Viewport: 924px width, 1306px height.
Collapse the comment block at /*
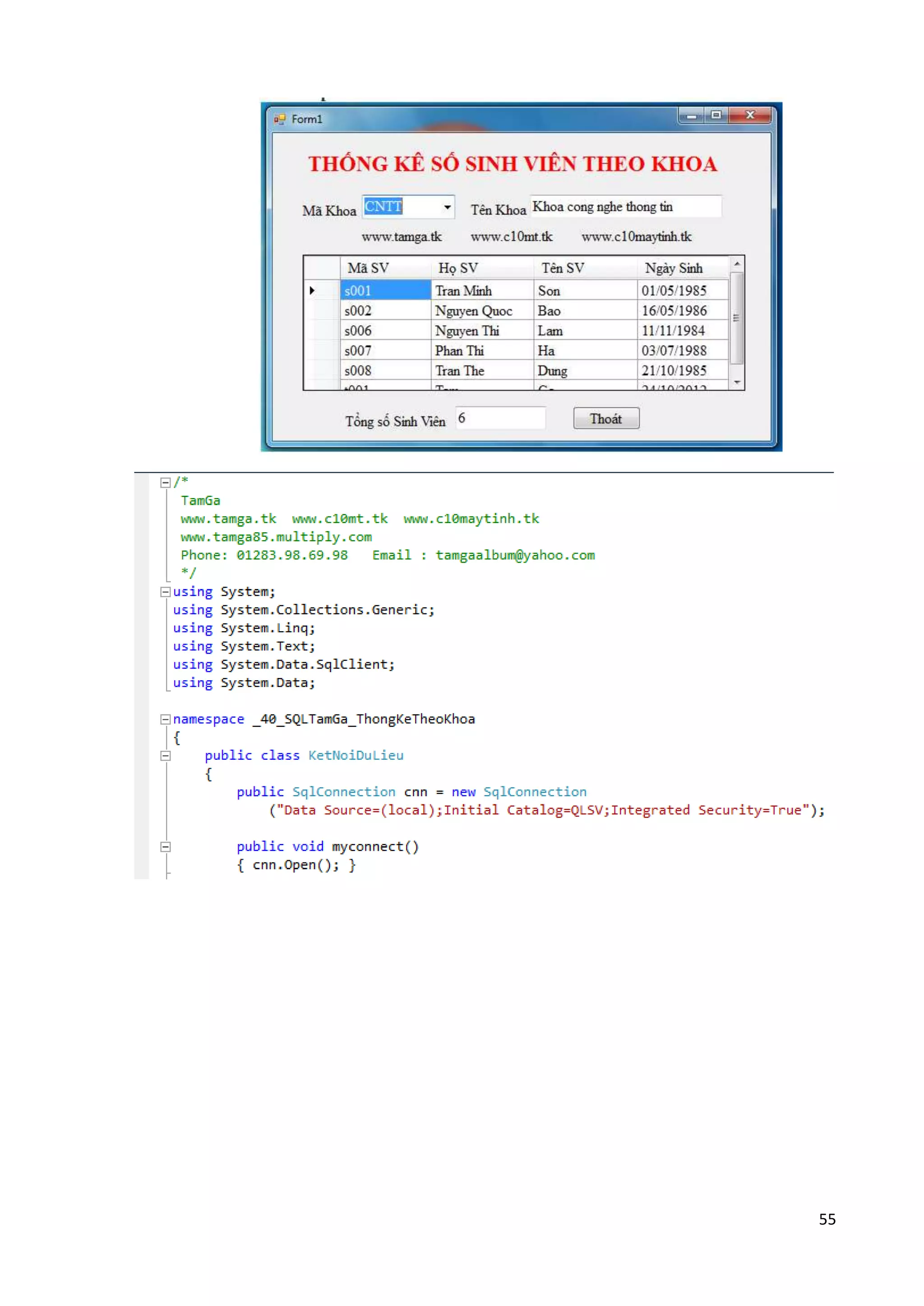[x=166, y=483]
